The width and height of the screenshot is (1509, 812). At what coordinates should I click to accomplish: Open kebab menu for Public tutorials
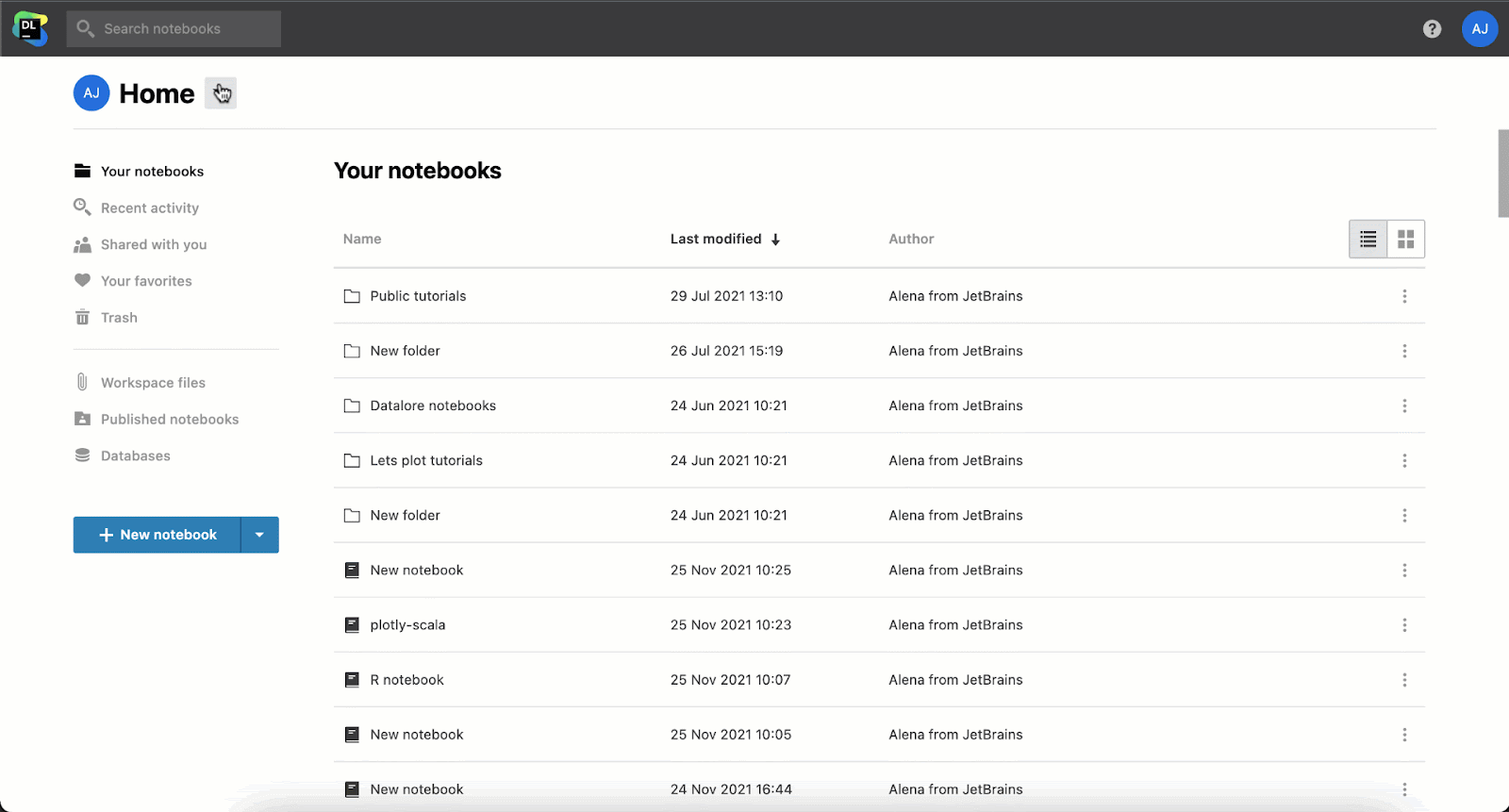pos(1403,296)
